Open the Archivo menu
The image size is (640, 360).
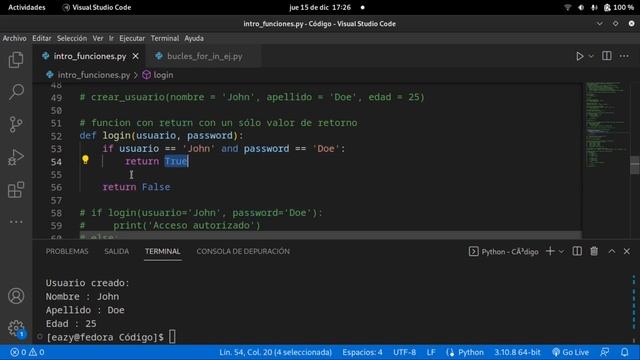tap(15, 38)
